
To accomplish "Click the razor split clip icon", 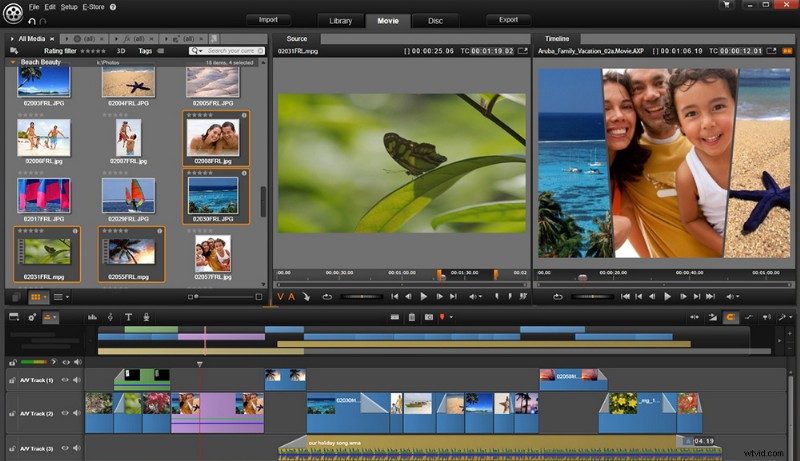I will [395, 317].
